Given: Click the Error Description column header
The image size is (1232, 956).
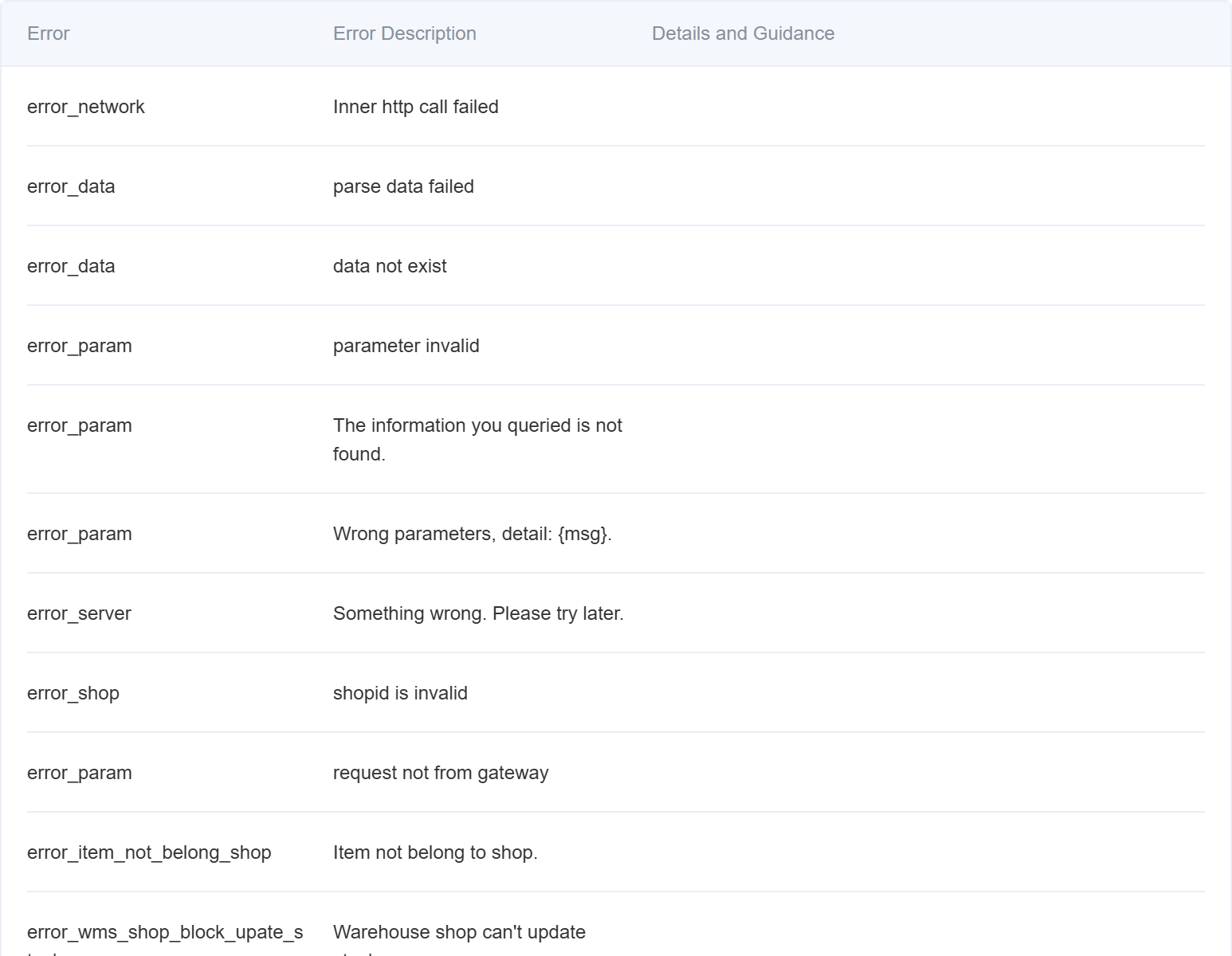Looking at the screenshot, I should tap(405, 33).
